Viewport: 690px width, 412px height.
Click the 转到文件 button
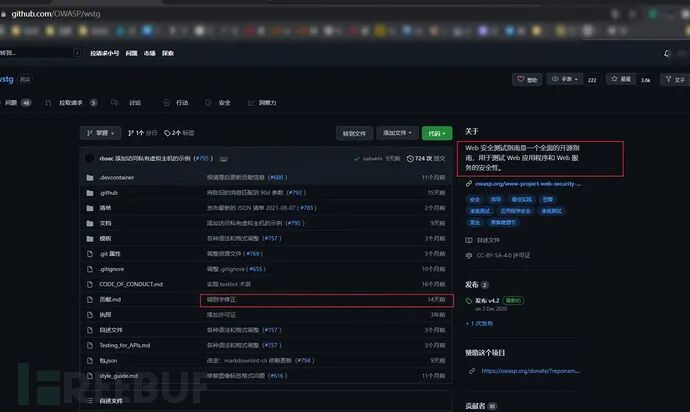point(354,133)
